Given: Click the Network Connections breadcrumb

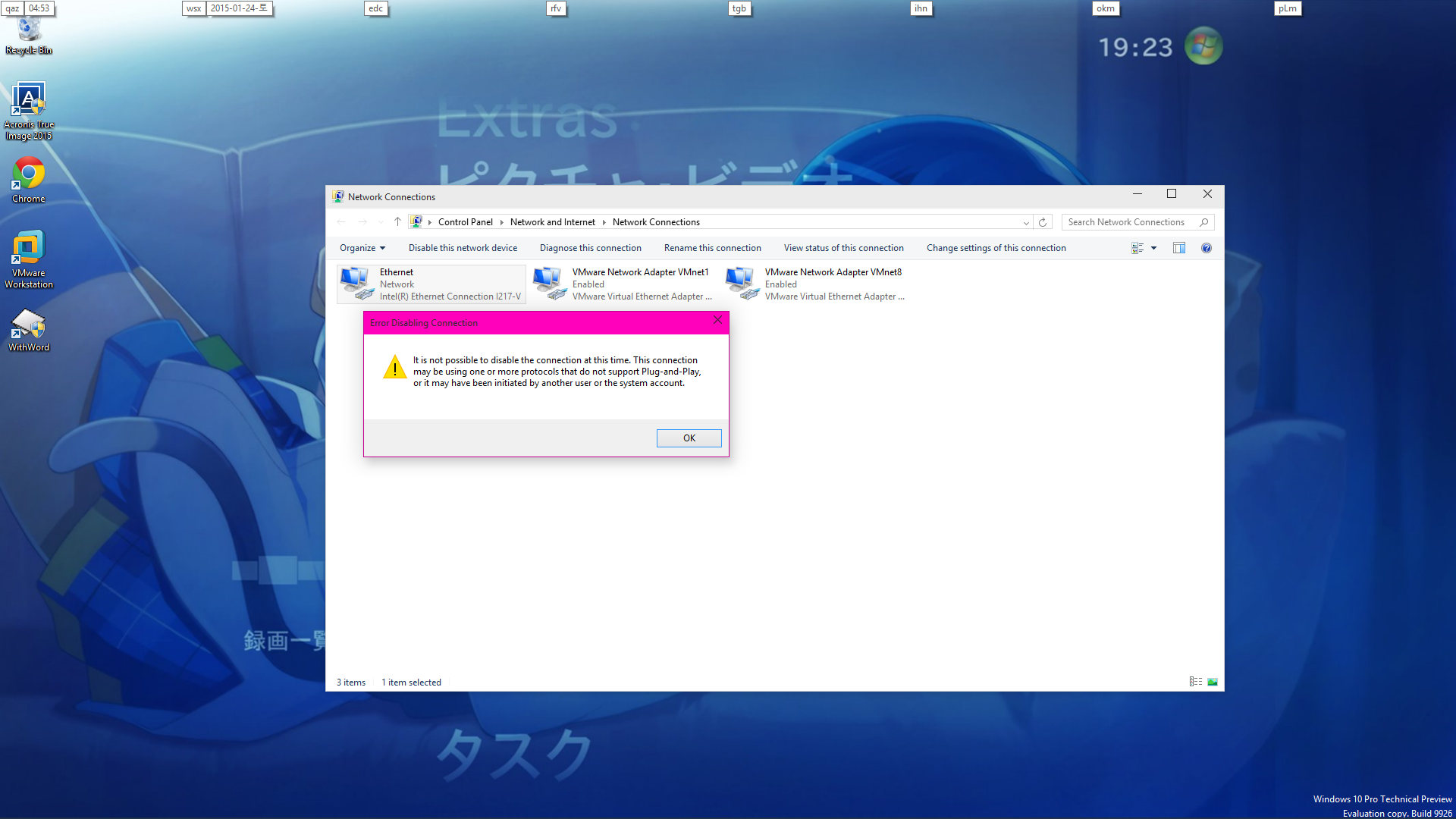Looking at the screenshot, I should point(656,222).
